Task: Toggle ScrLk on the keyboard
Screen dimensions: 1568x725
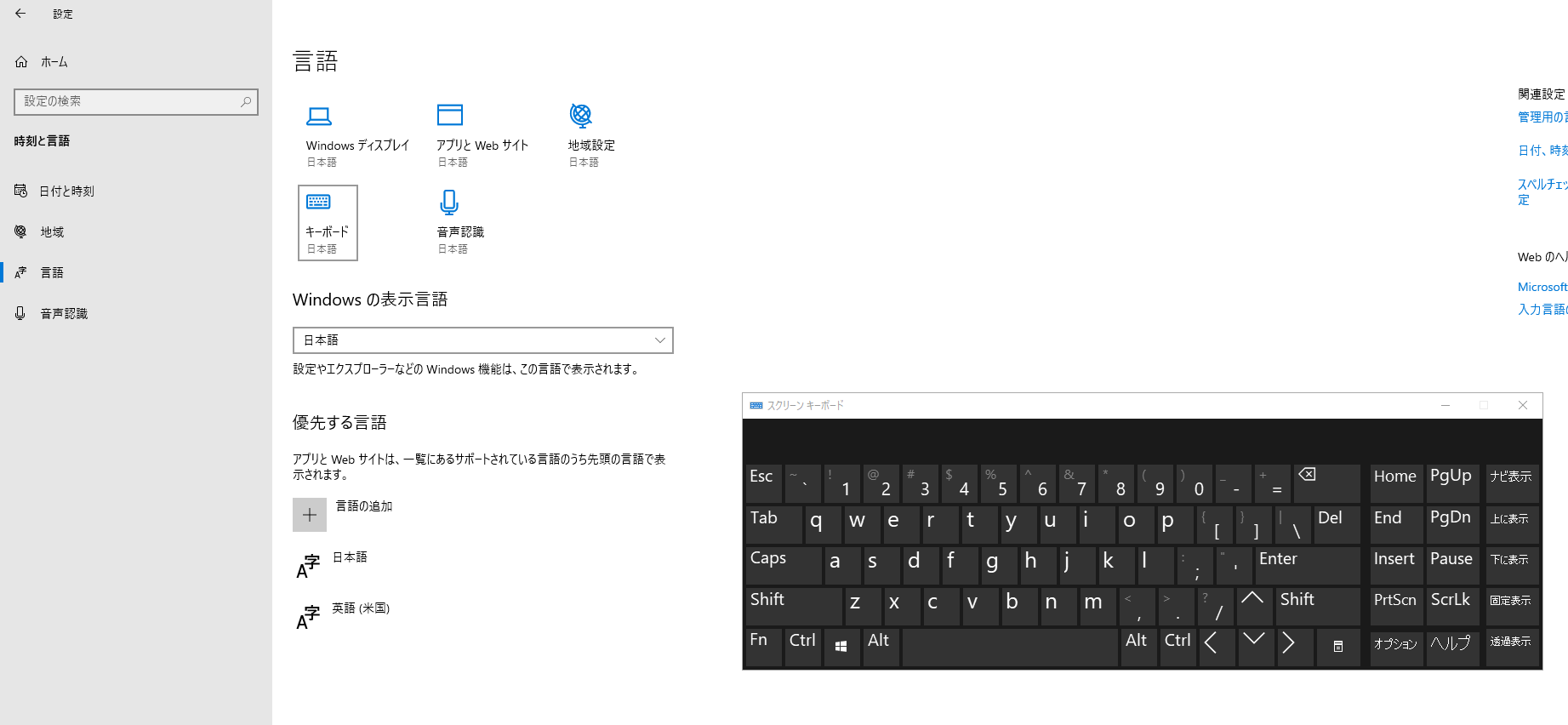Action: click(x=1452, y=607)
